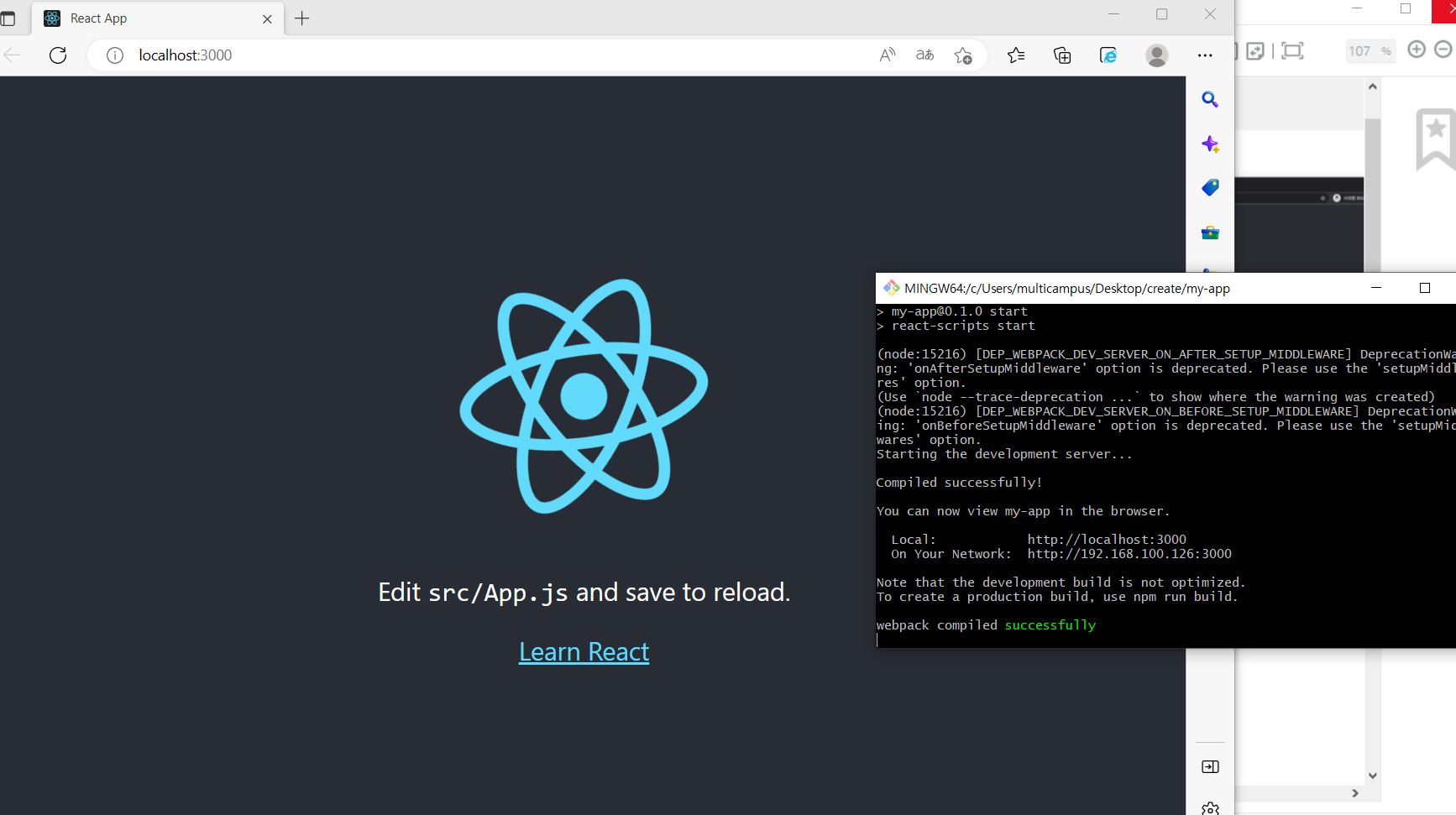Click the 107 % zoom field in viewer
The width and height of the screenshot is (1456, 815).
1370,51
